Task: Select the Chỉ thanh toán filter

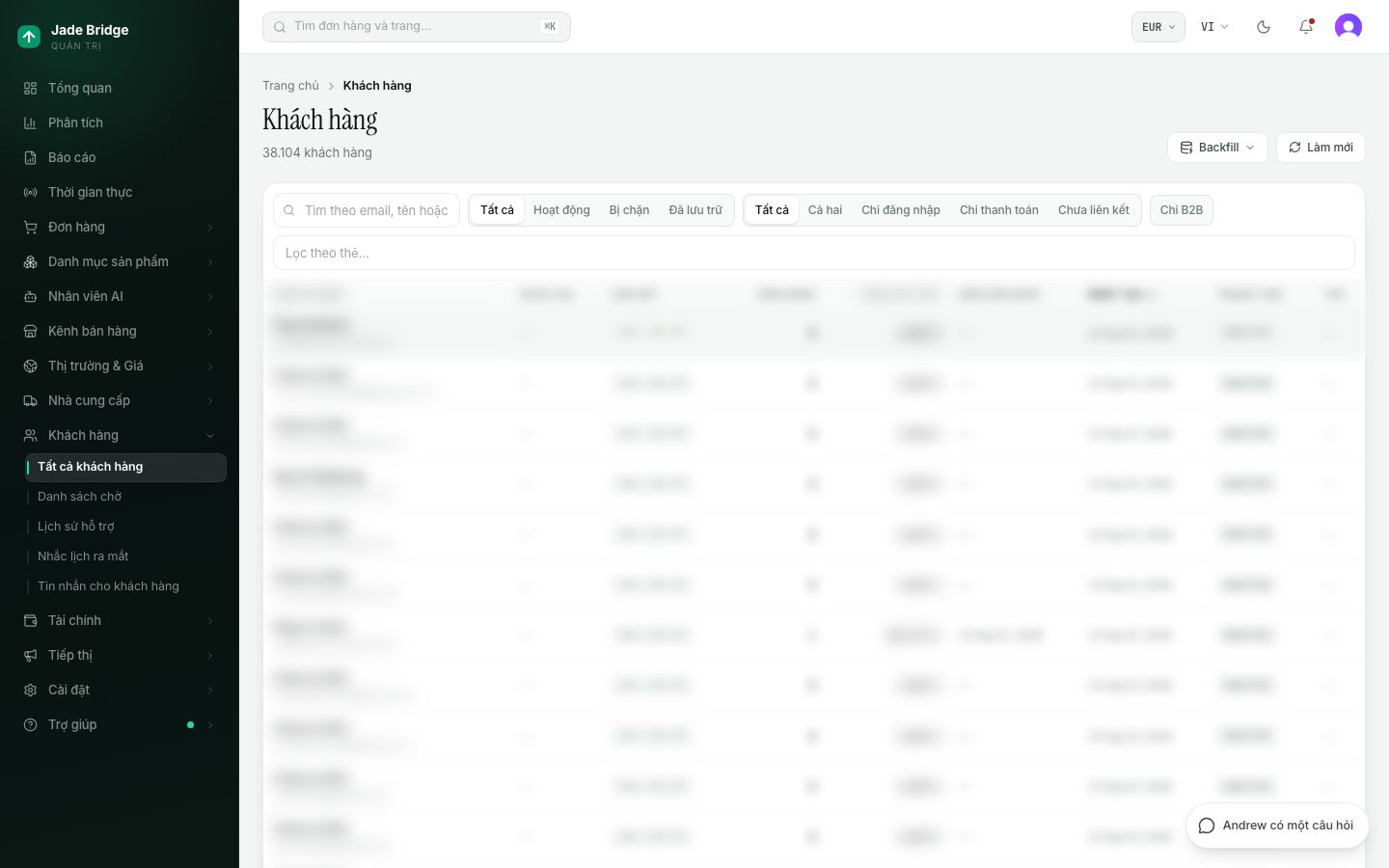Action: tap(999, 210)
